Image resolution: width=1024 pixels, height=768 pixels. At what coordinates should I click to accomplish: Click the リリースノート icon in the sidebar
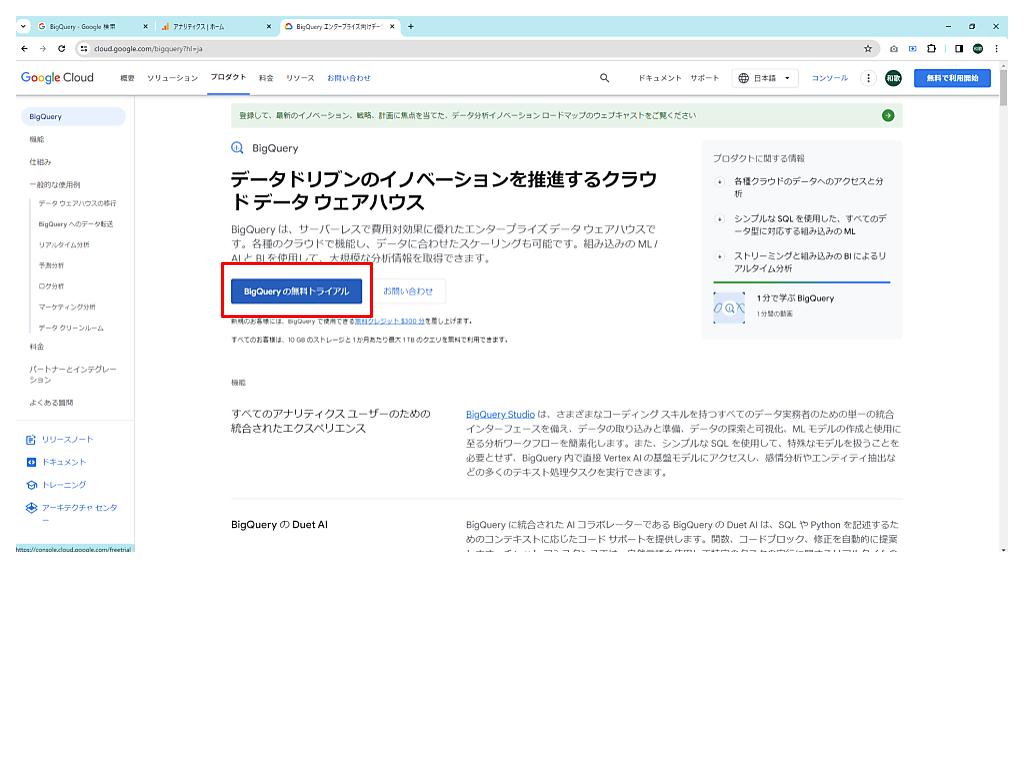pyautogui.click(x=31, y=440)
